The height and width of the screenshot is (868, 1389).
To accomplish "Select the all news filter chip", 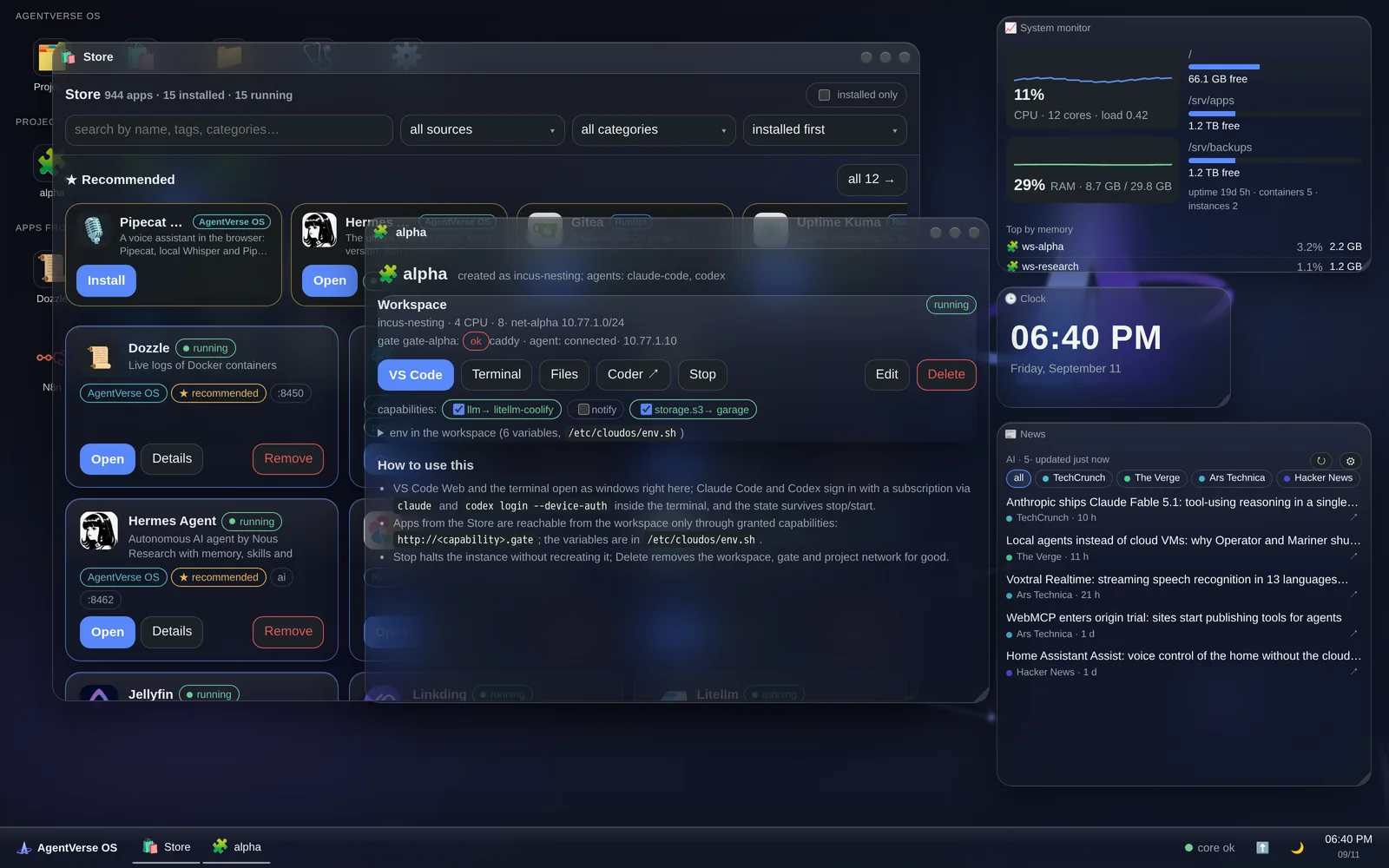I will 1018,478.
